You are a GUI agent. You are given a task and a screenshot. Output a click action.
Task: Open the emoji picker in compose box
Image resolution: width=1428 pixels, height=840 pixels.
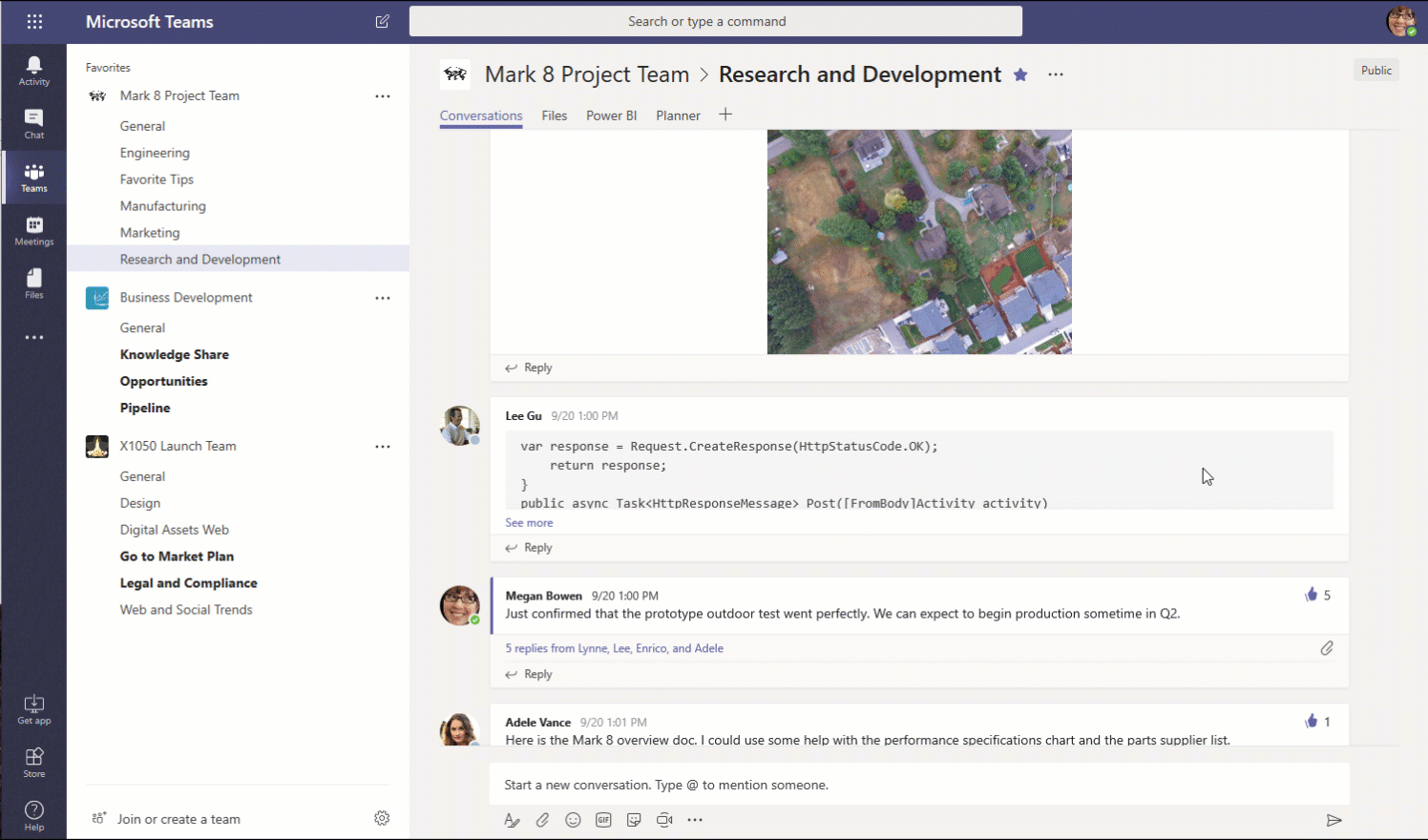pos(573,819)
